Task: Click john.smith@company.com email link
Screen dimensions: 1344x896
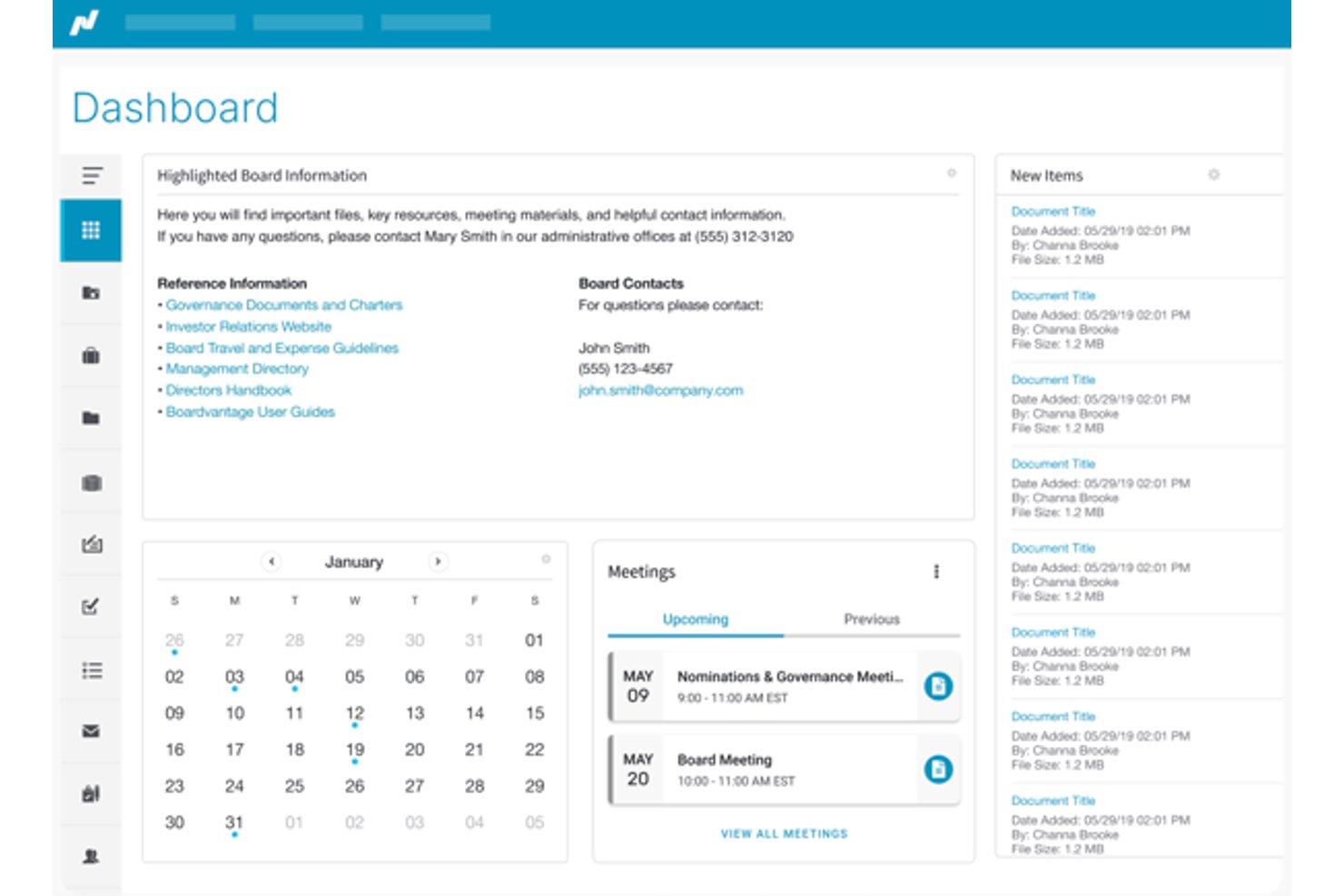Action: point(661,390)
